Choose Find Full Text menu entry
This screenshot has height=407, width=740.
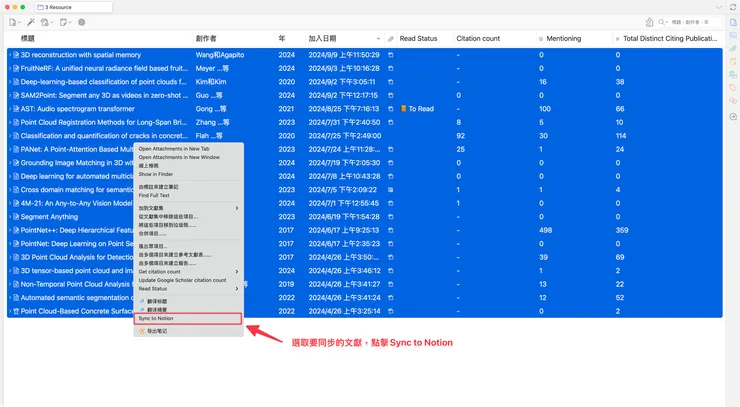point(188,195)
